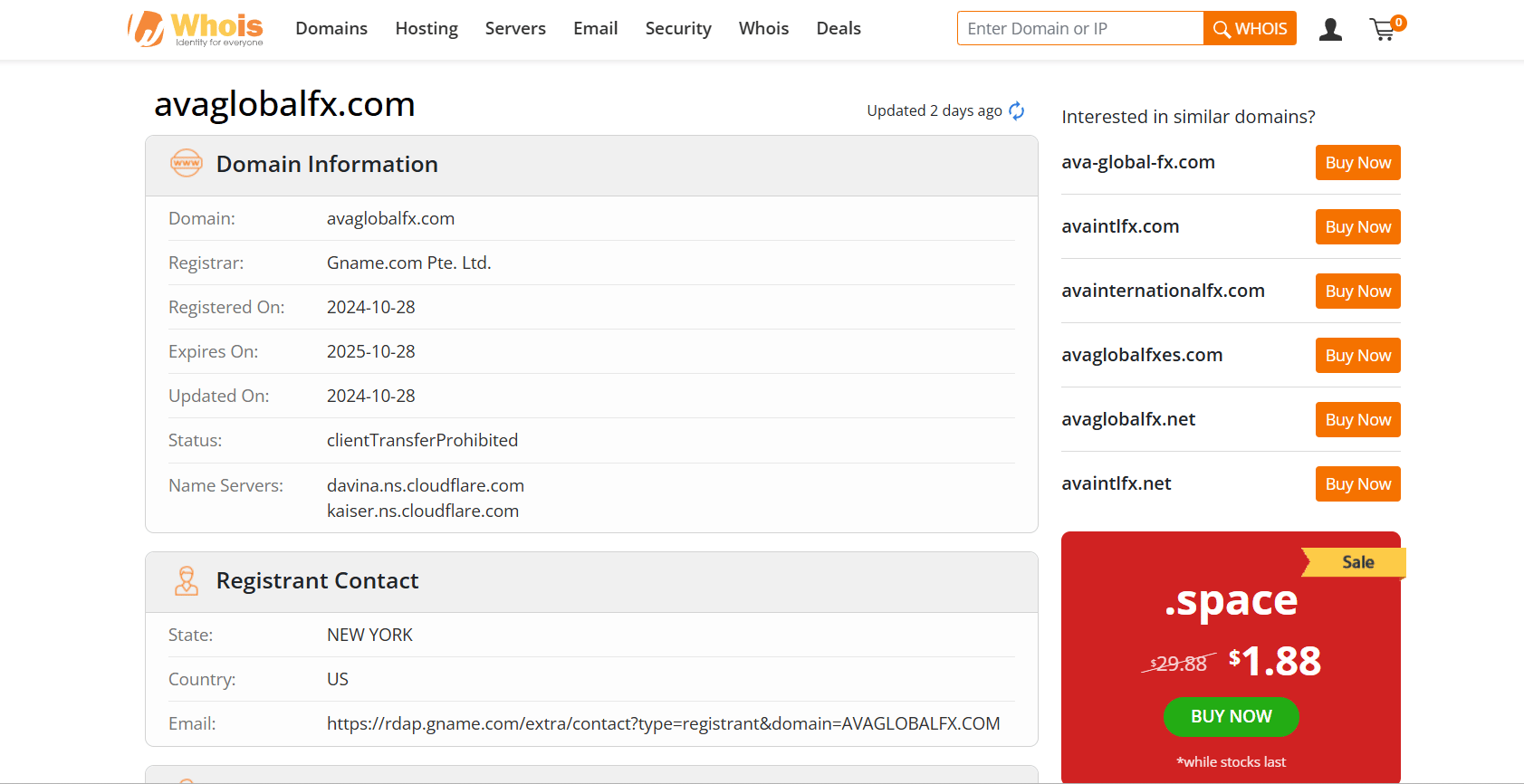
Task: Open the Security menu
Action: point(678,28)
